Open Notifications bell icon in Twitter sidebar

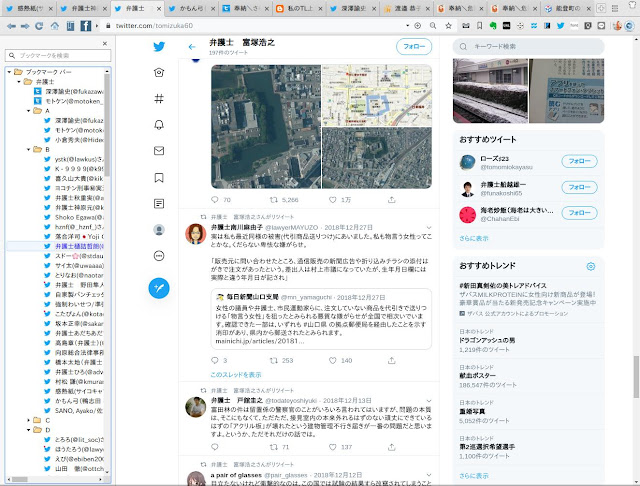pos(159,124)
